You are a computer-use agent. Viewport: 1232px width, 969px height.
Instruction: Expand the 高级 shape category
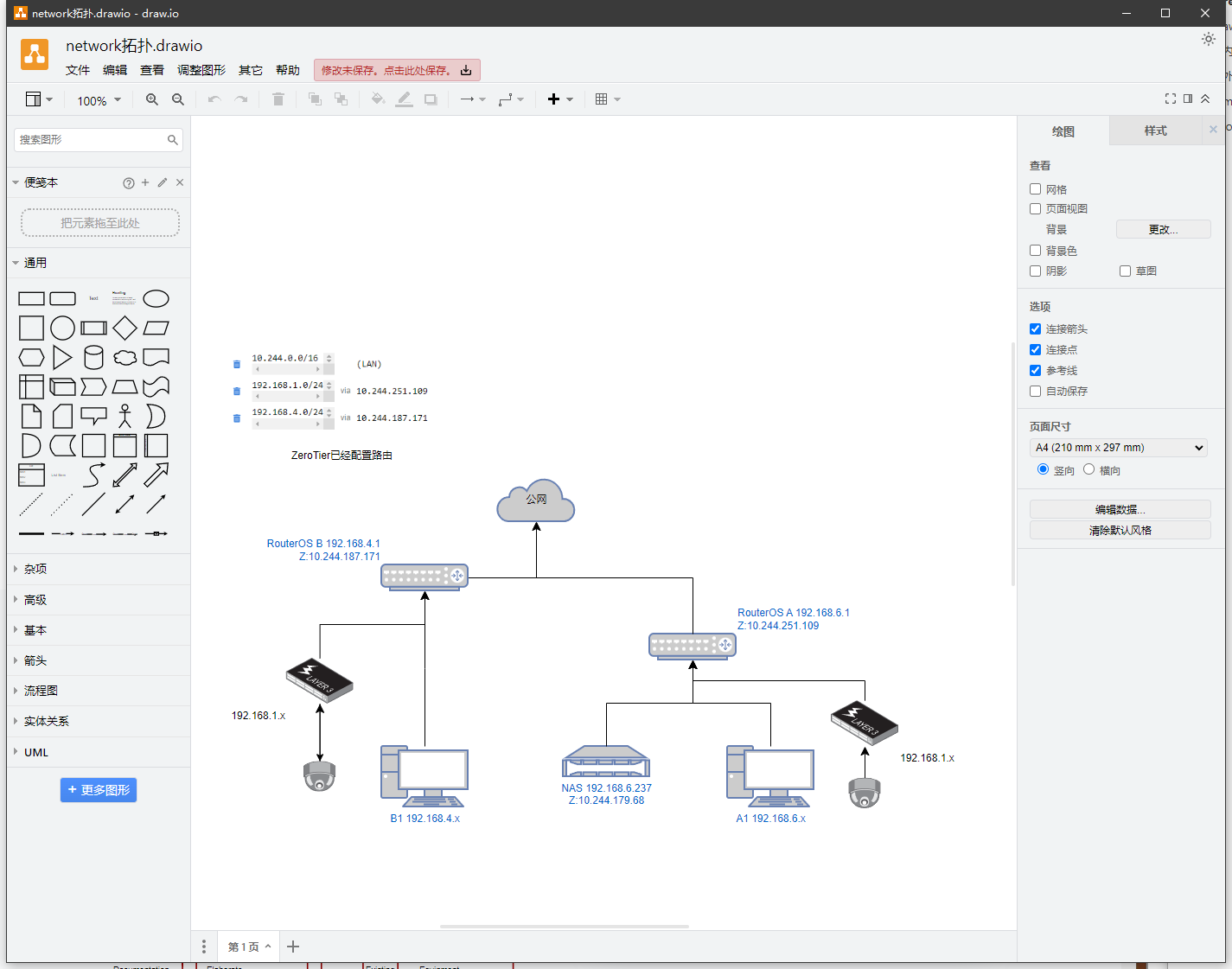point(99,600)
